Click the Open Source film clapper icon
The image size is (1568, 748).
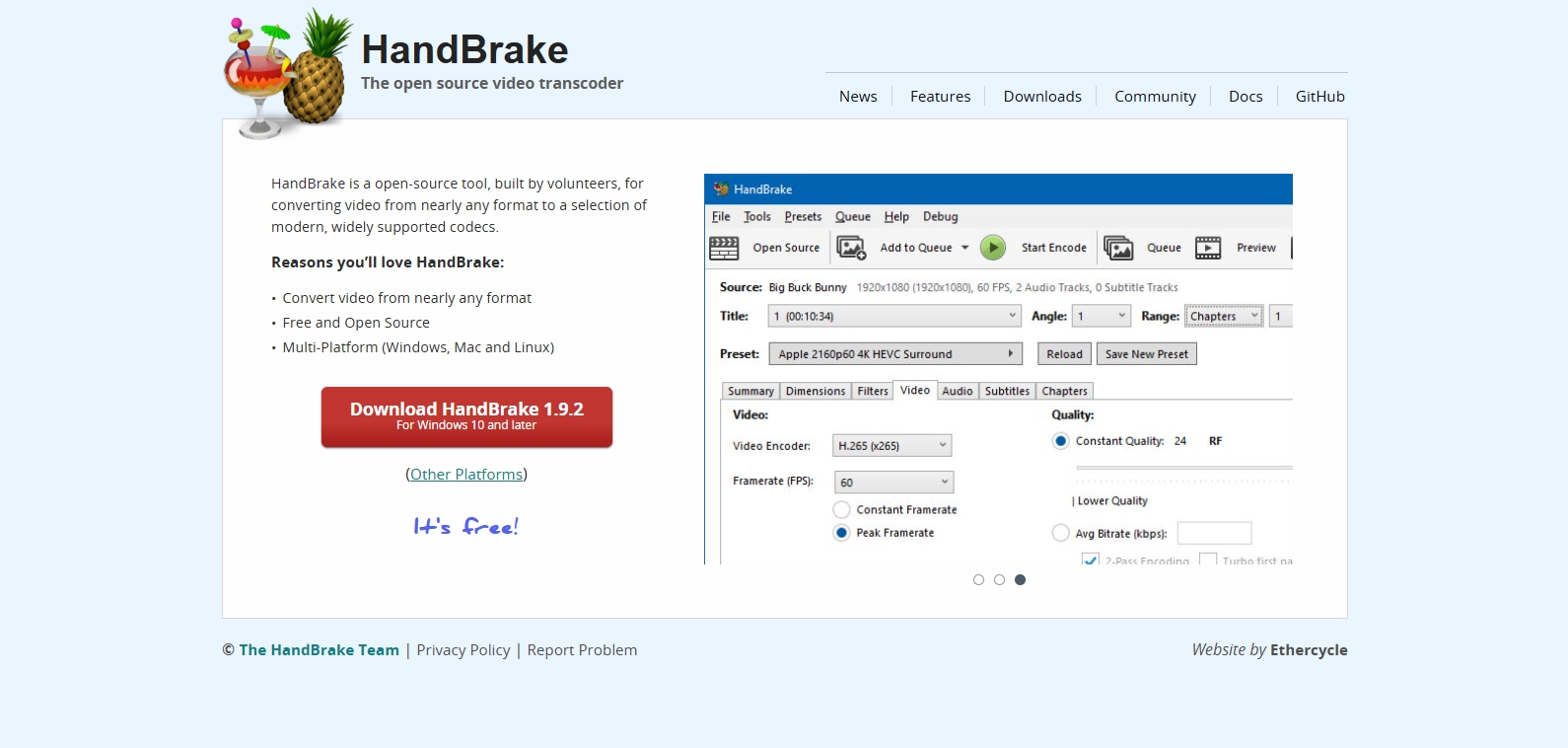tap(724, 248)
